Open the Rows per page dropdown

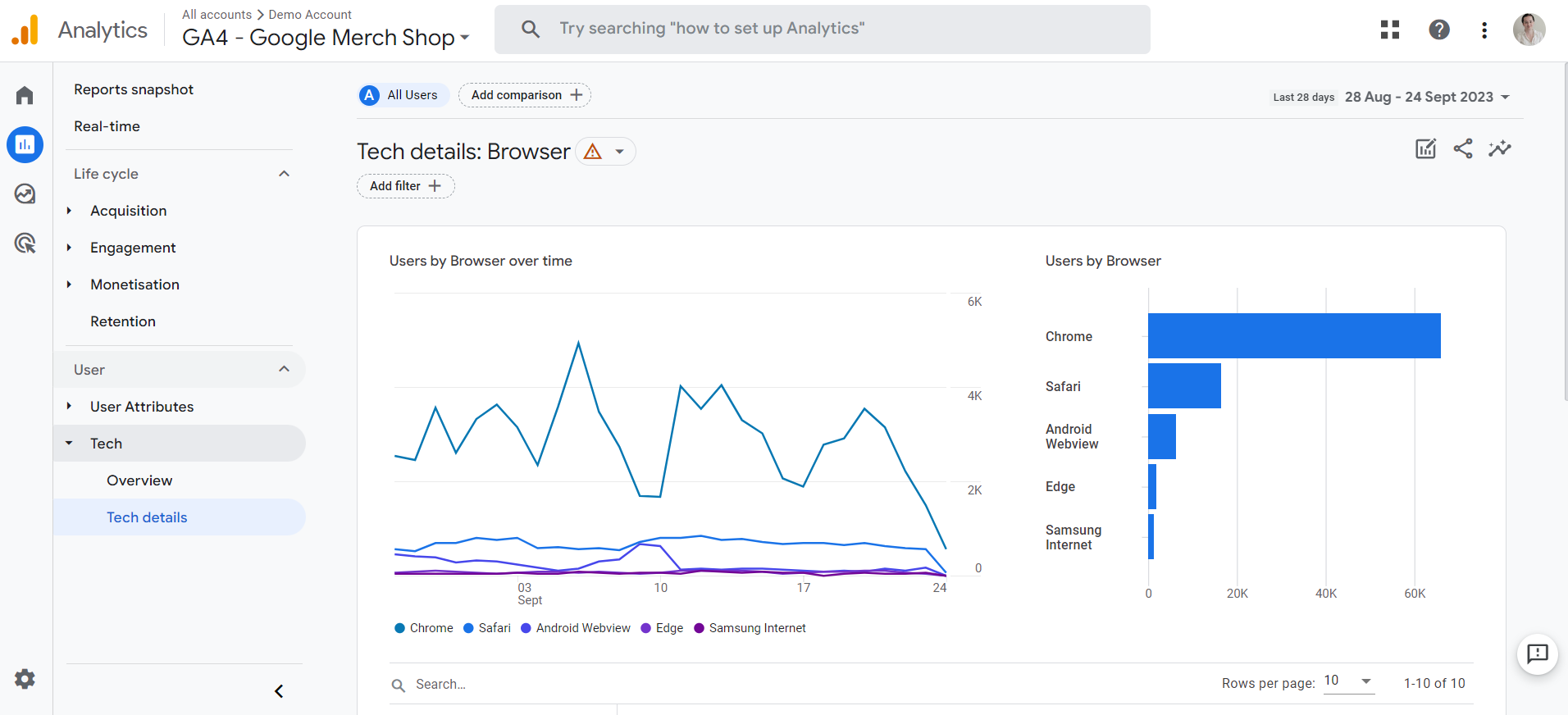pos(1348,681)
